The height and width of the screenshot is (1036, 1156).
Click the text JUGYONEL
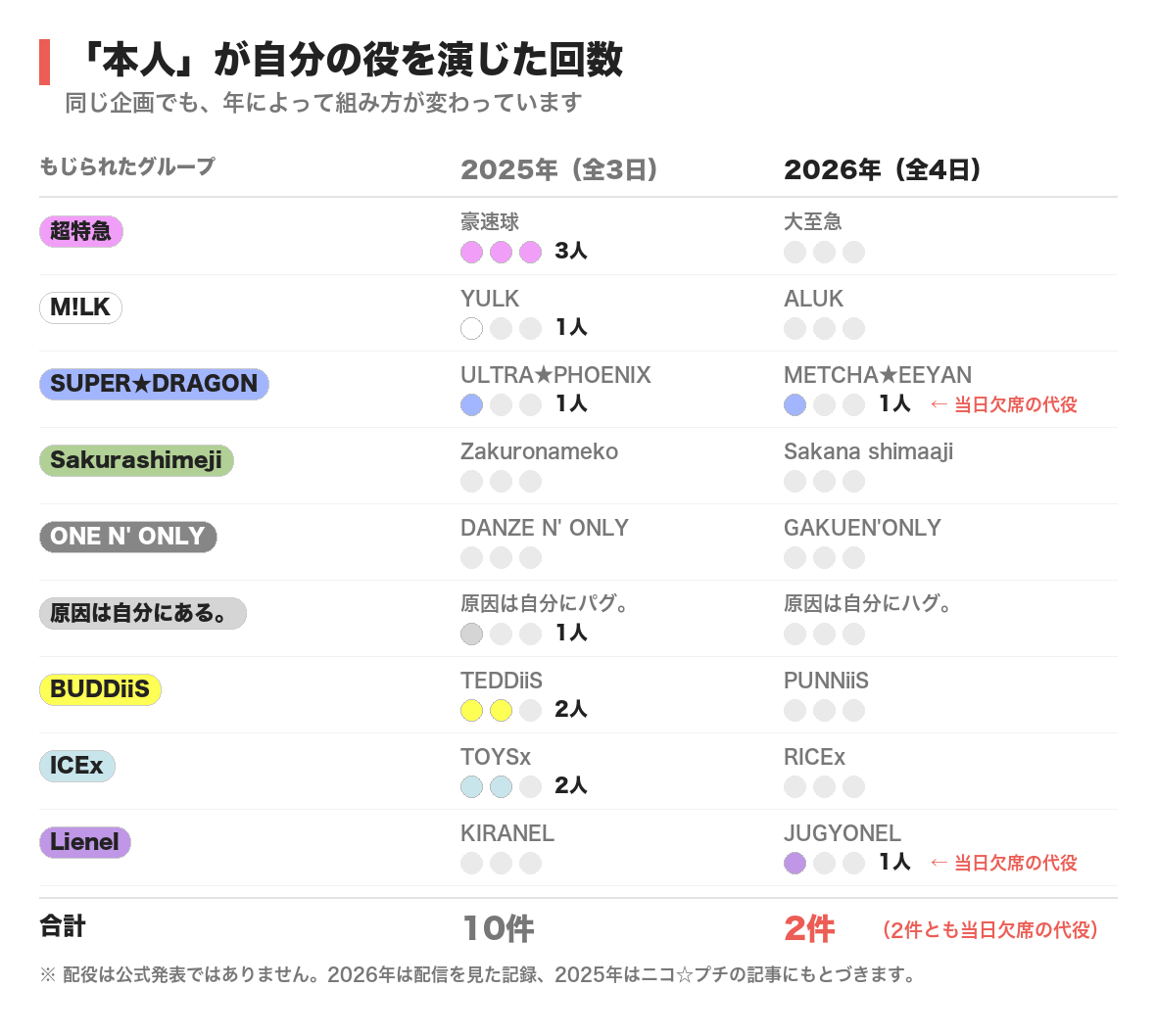click(x=843, y=833)
